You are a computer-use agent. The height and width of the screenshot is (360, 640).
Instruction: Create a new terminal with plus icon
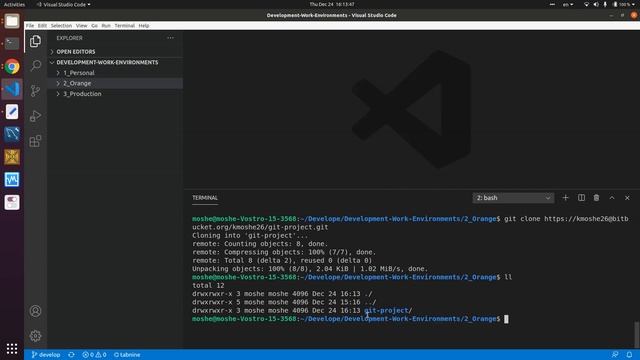565,198
